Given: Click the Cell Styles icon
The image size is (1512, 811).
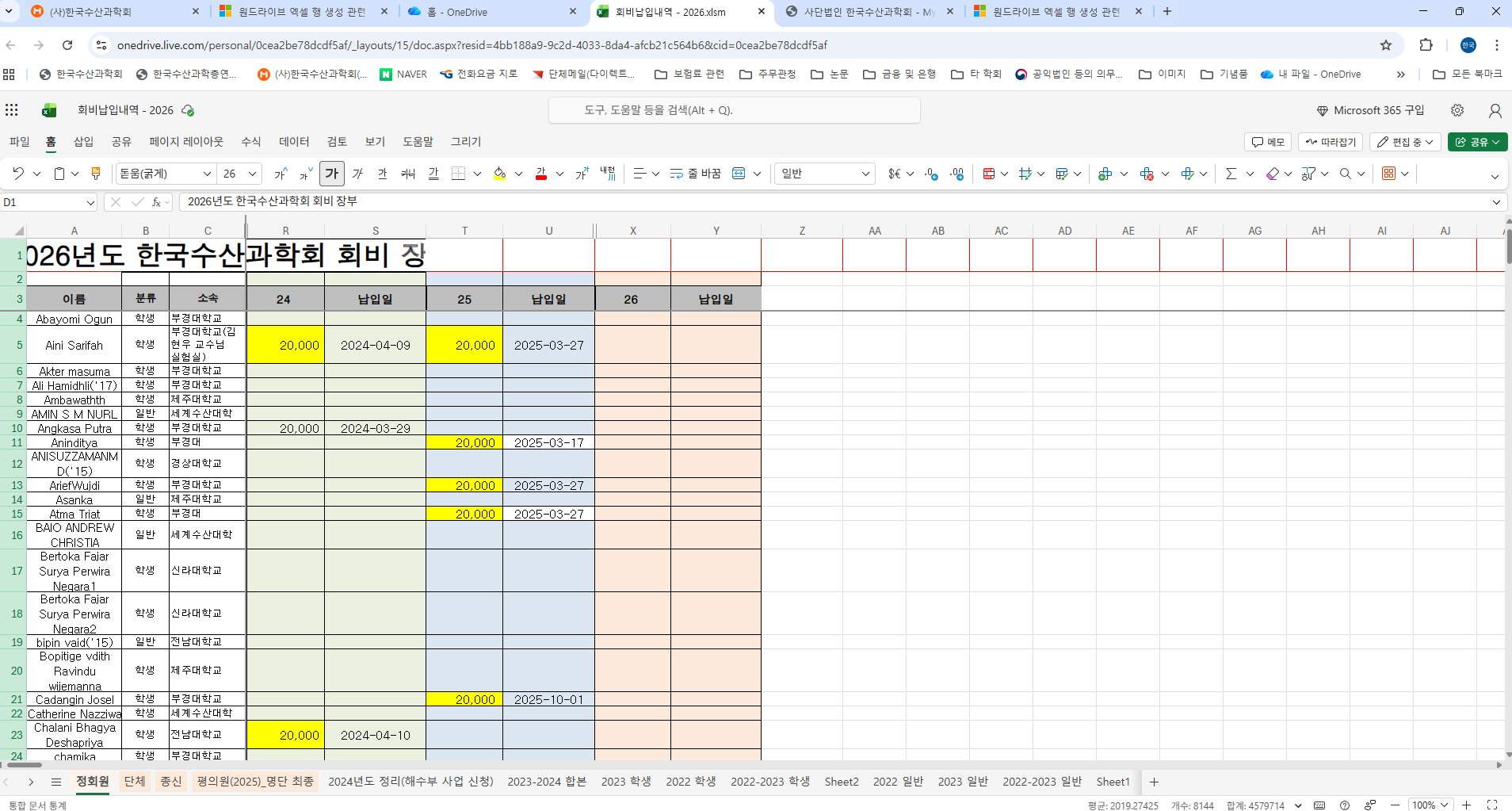Looking at the screenshot, I should pyautogui.click(x=1062, y=174).
